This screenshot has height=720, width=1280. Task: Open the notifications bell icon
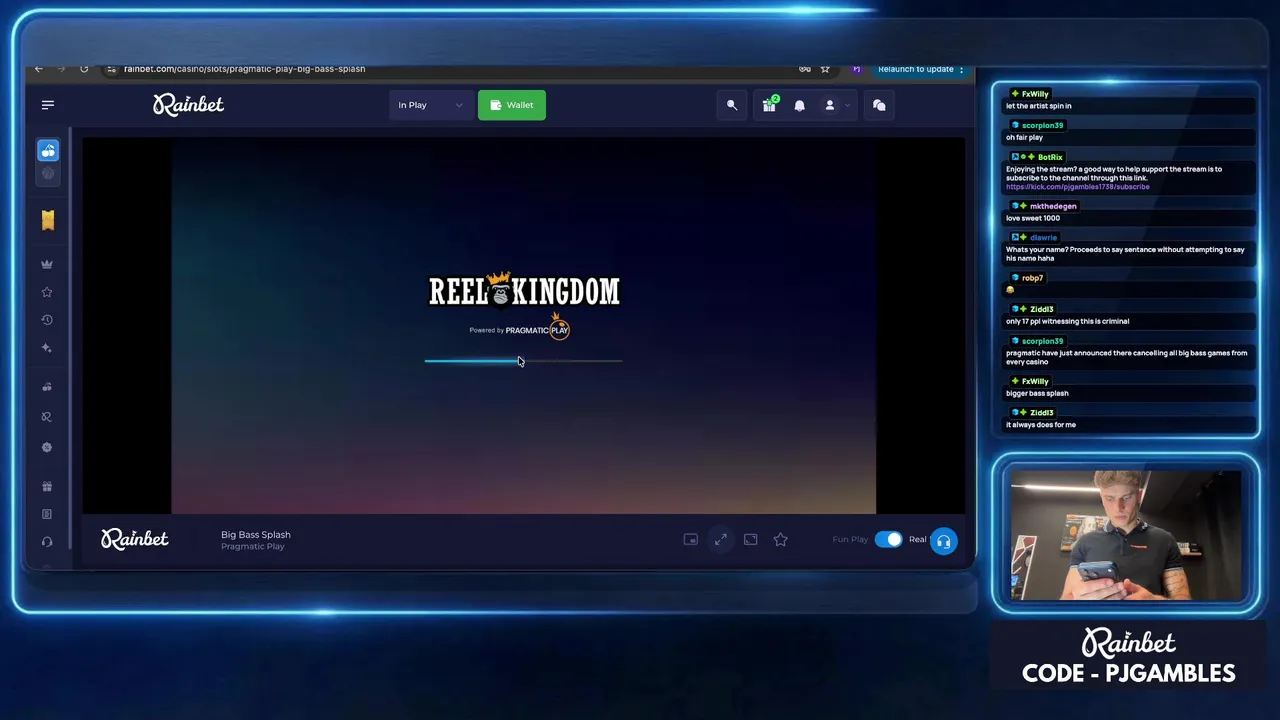tap(799, 105)
